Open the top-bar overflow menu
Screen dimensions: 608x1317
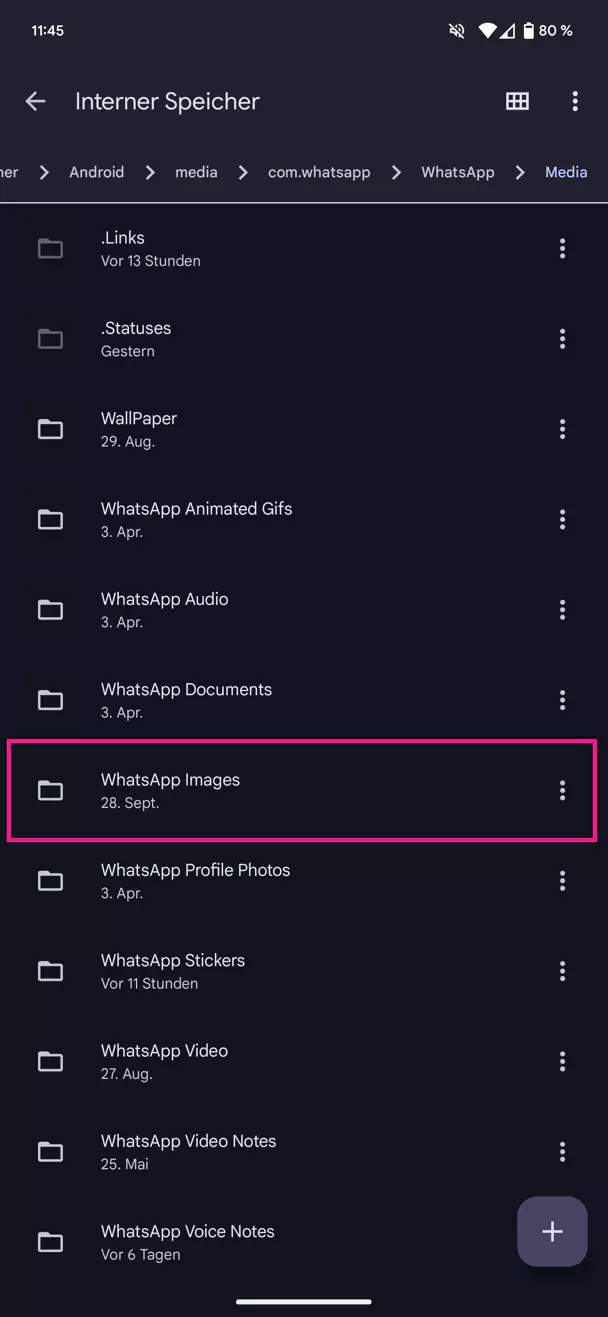574,101
